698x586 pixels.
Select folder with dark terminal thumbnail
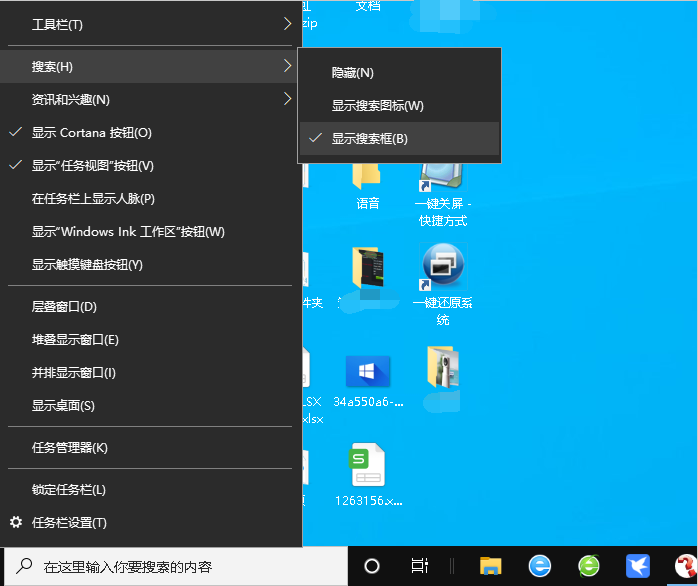tap(367, 267)
